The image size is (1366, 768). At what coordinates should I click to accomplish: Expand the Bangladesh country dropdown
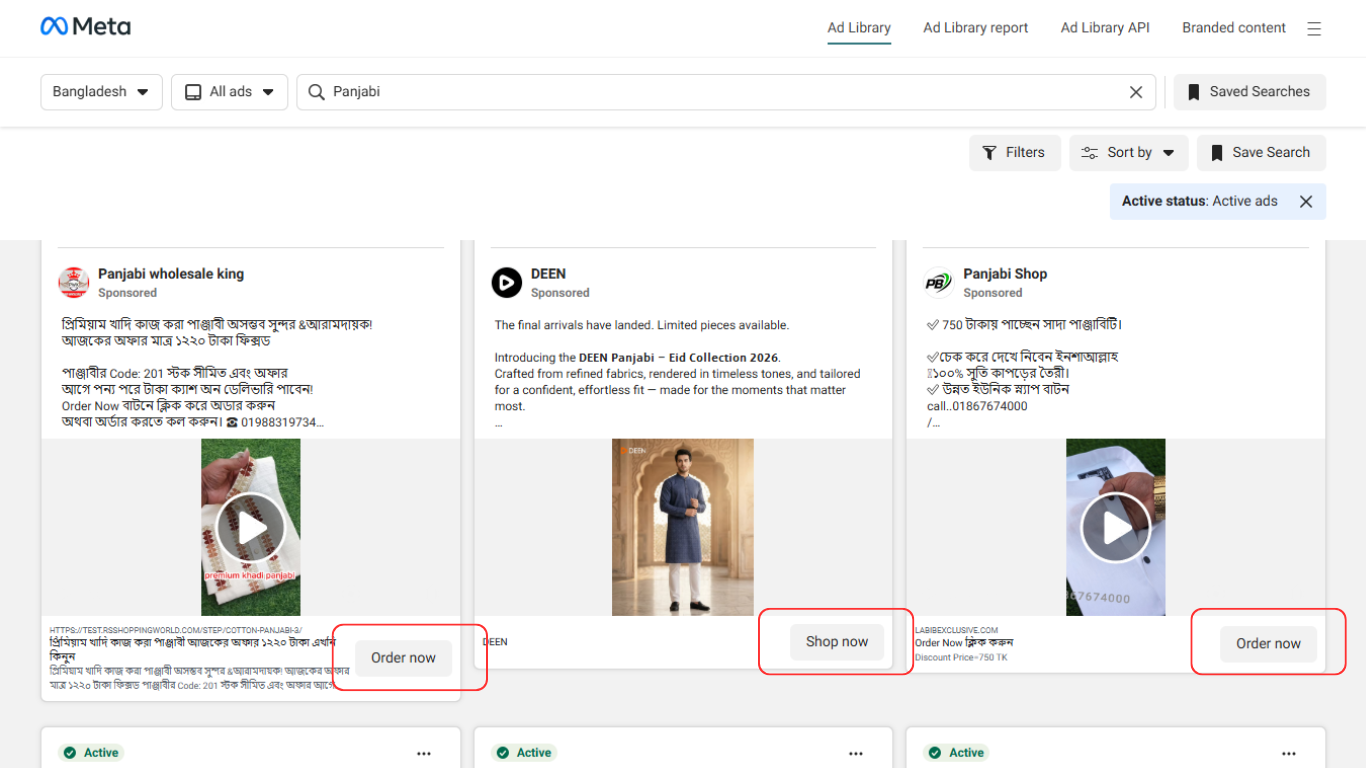tap(101, 92)
